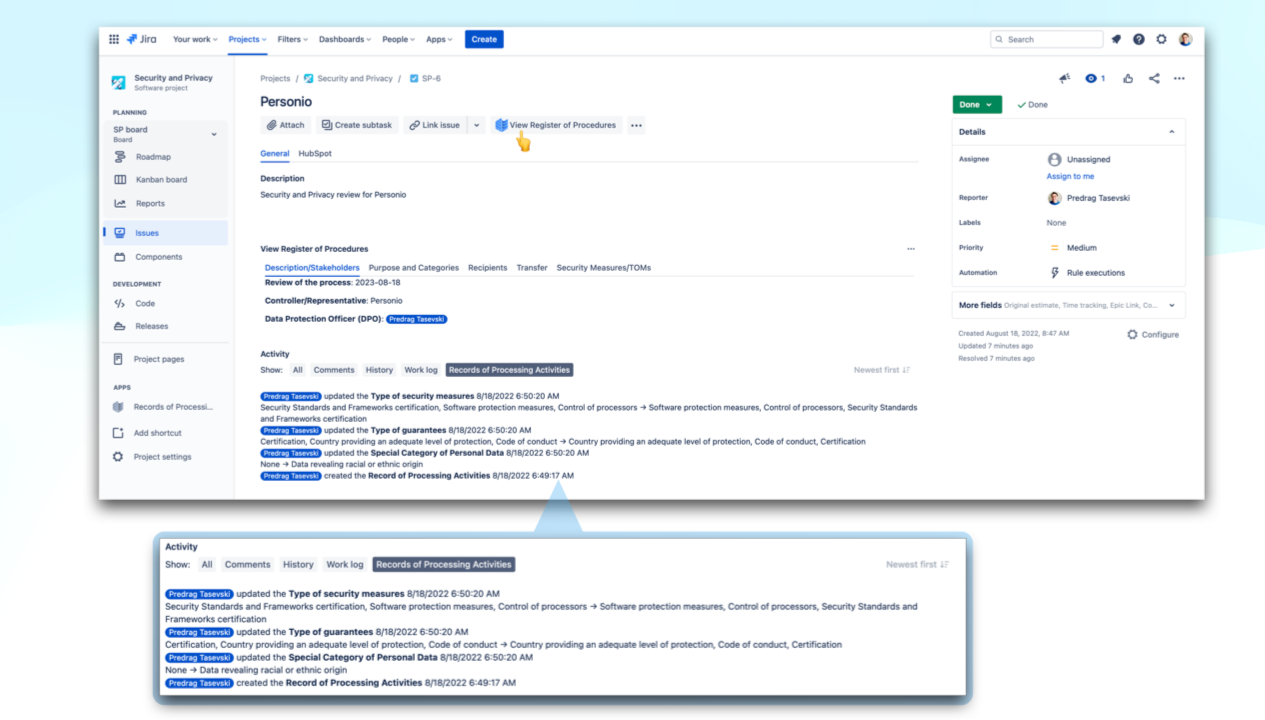The height and width of the screenshot is (720, 1265).
Task: Expand the SP board dropdown
Action: 213,134
